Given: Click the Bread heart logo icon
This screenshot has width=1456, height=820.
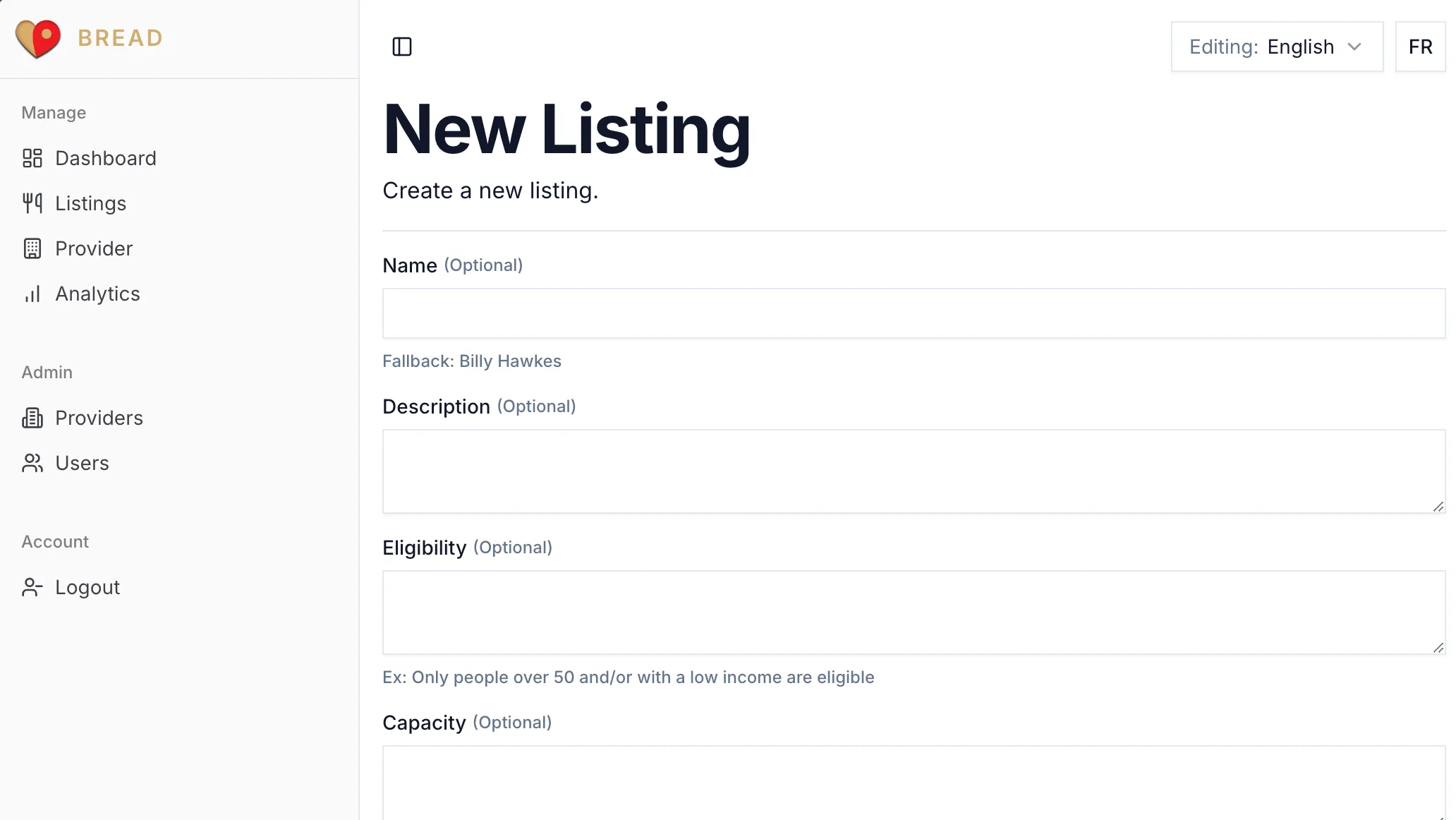Looking at the screenshot, I should [x=38, y=38].
